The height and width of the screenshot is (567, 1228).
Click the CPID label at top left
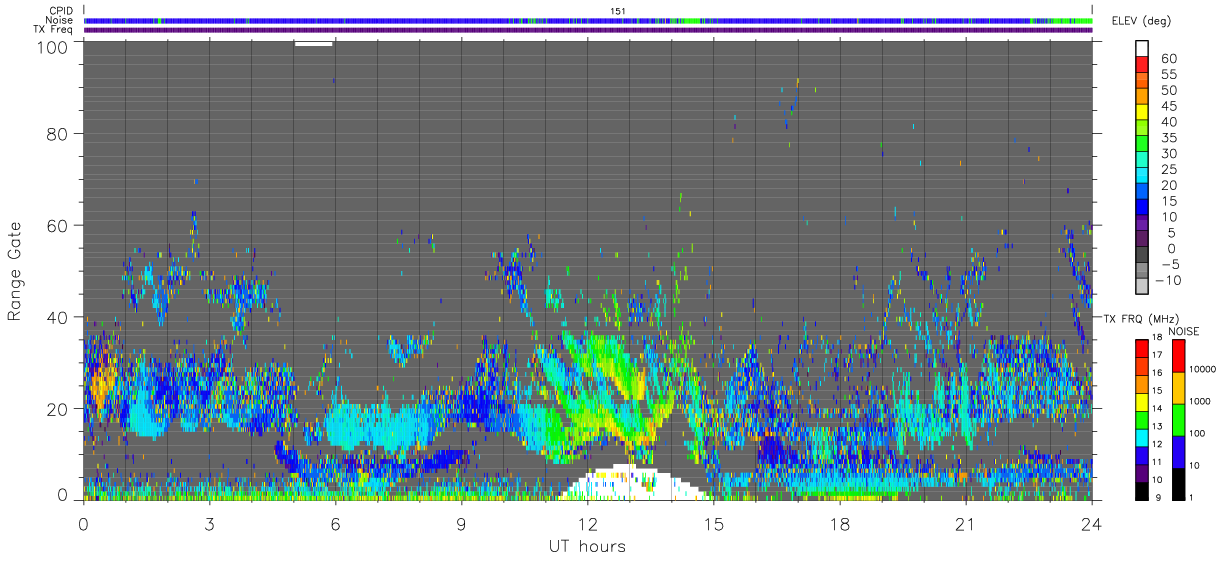pos(61,11)
